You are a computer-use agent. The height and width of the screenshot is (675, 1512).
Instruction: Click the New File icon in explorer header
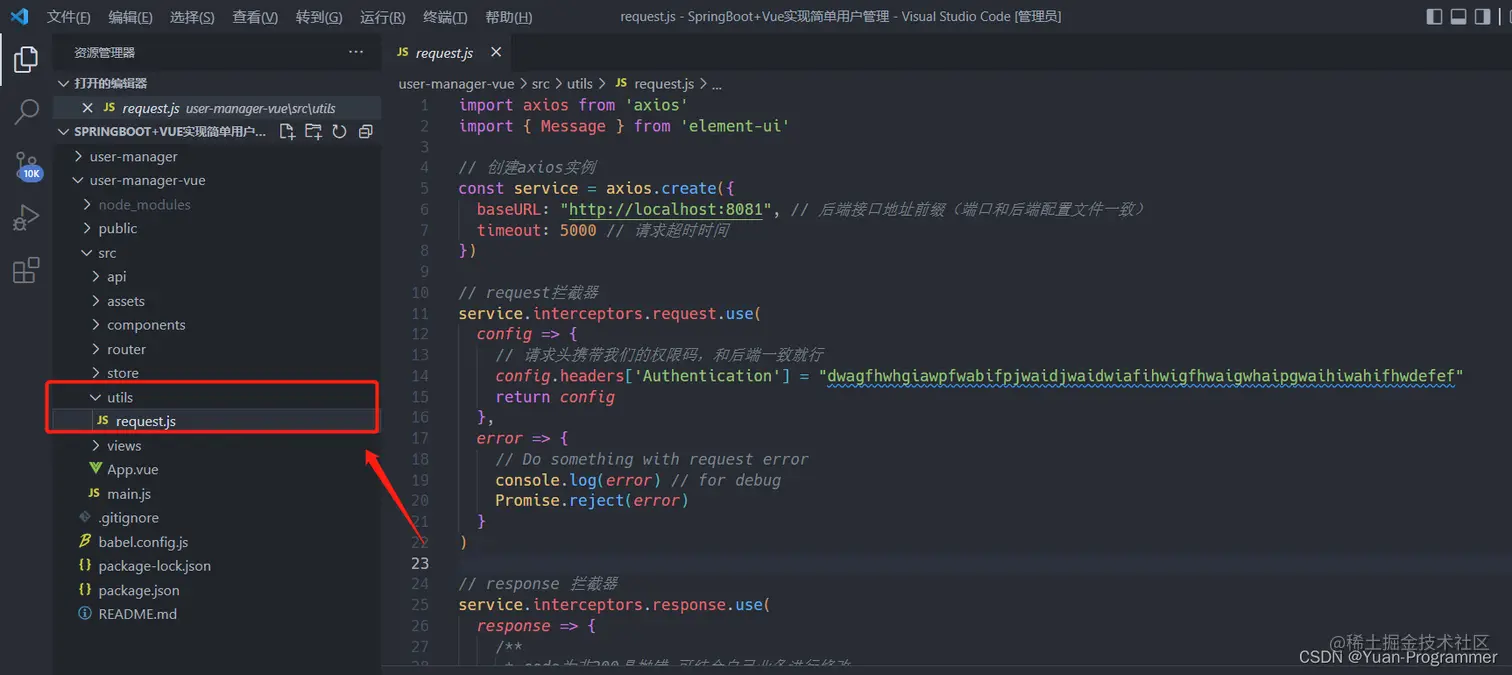287,131
